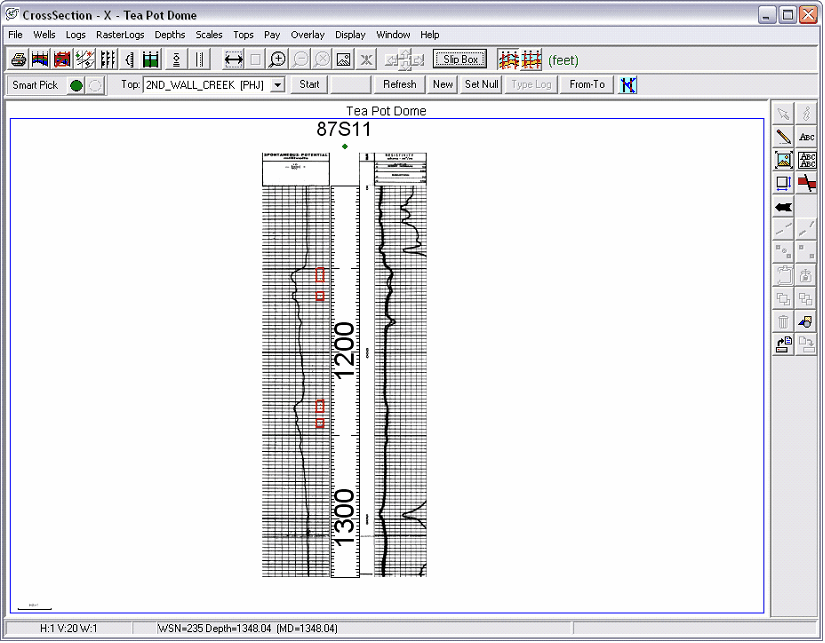825x643 pixels.
Task: Click the blue well icon beside From-To
Action: (628, 85)
